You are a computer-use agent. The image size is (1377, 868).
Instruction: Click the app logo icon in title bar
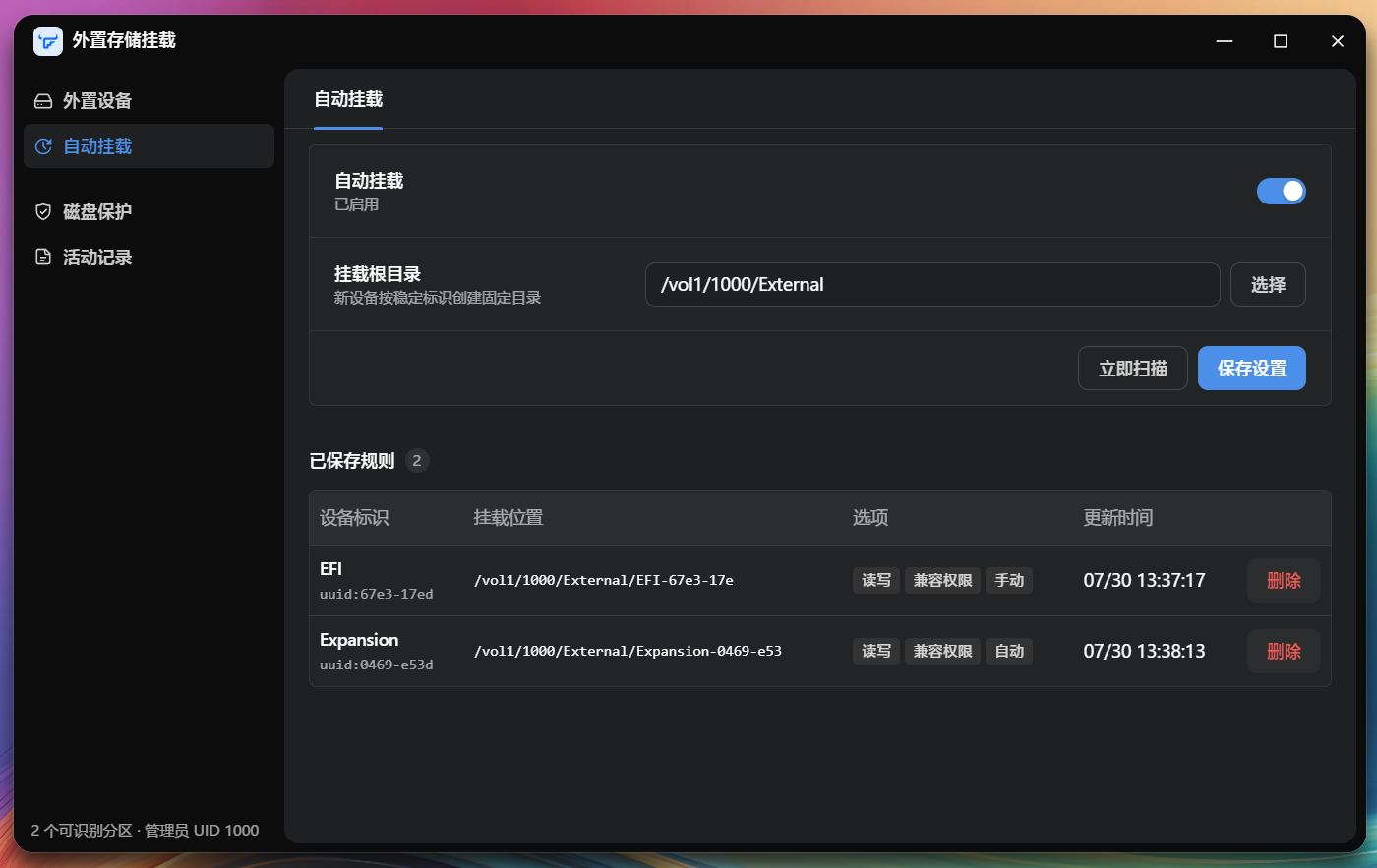pyautogui.click(x=48, y=41)
